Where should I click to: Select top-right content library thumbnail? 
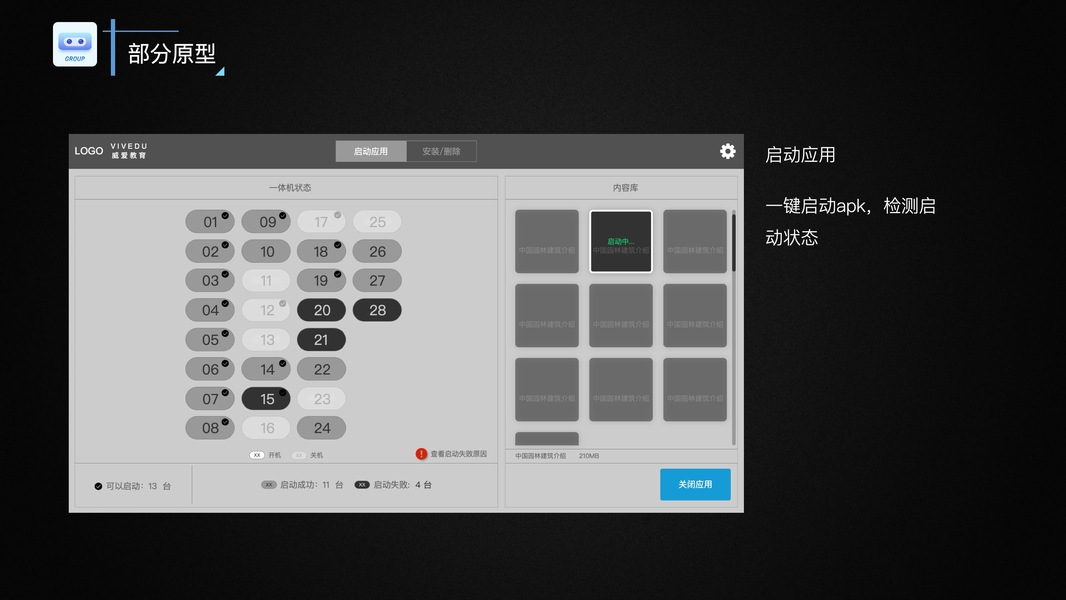click(x=695, y=241)
